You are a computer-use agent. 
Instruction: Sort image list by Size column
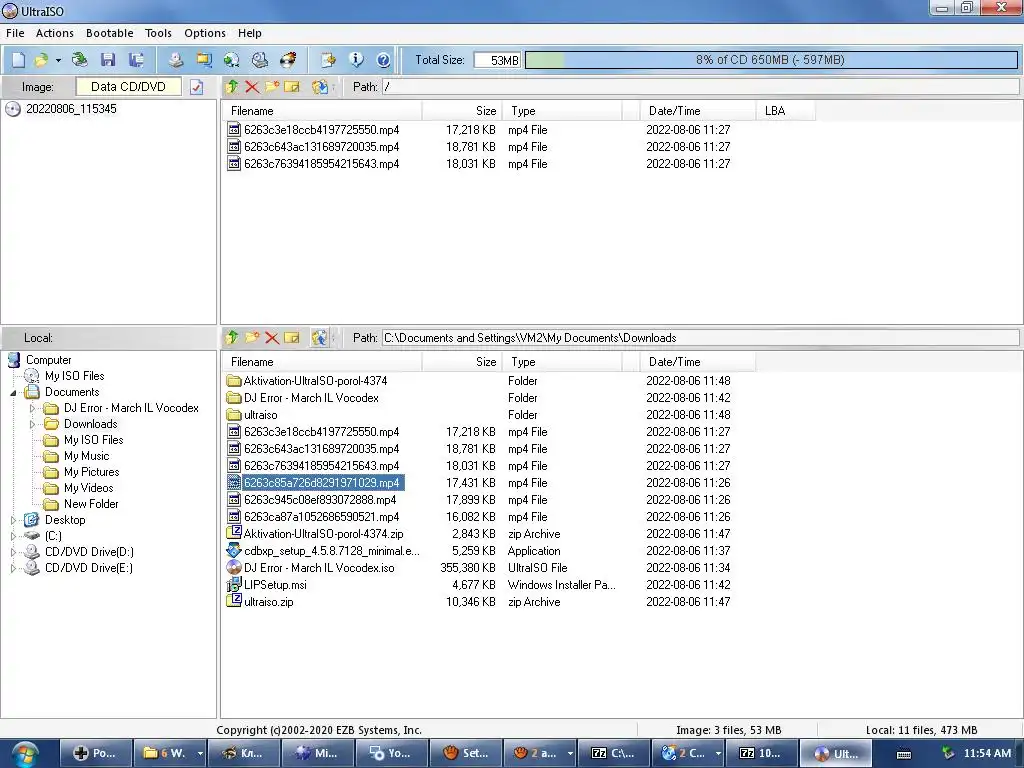click(462, 111)
